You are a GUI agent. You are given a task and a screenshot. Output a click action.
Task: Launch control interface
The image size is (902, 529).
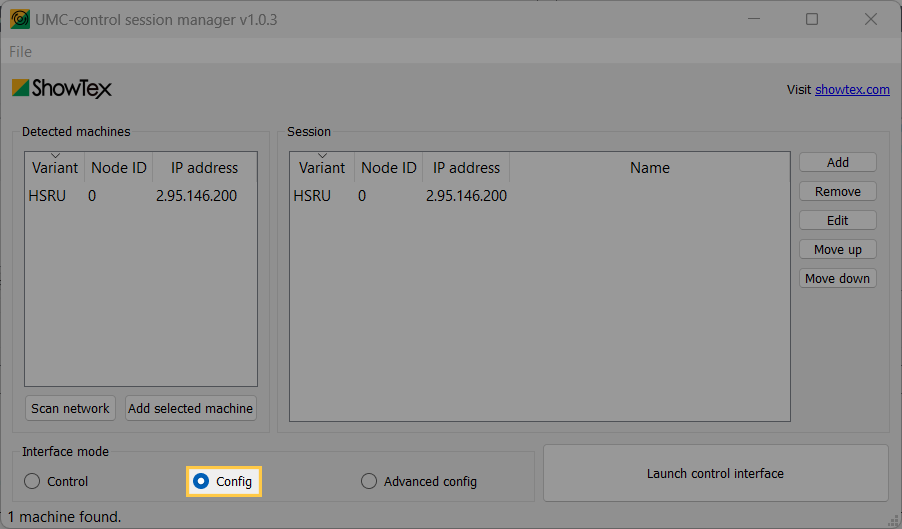tap(715, 473)
